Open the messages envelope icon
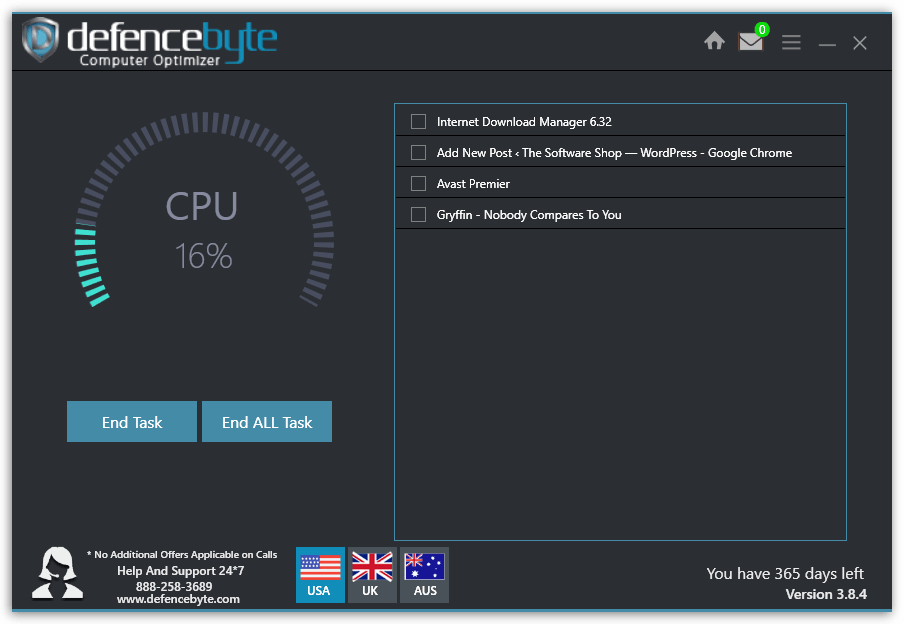Screen dimensions: 904x624 point(750,42)
